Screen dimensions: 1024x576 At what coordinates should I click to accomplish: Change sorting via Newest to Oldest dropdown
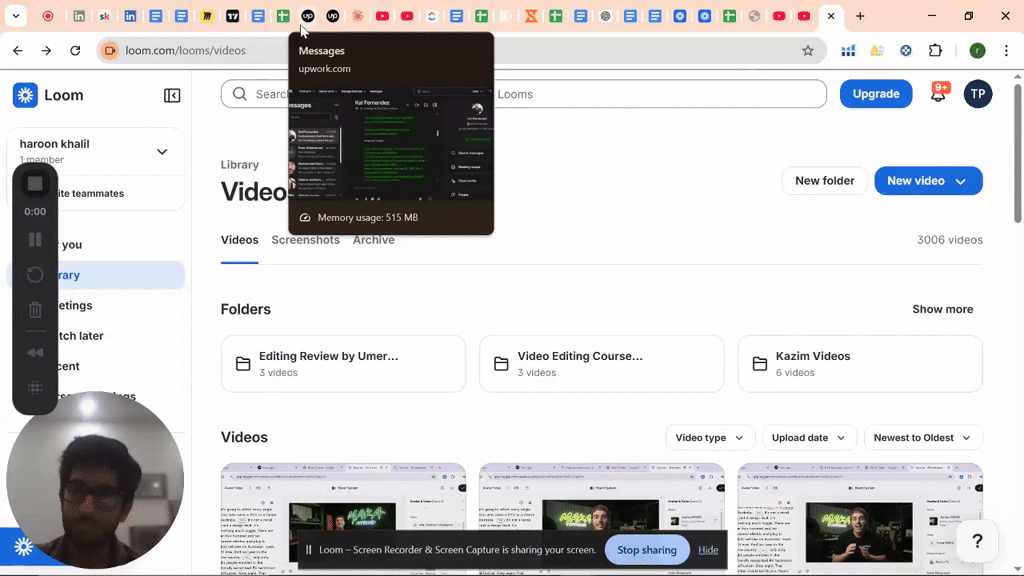coord(921,437)
